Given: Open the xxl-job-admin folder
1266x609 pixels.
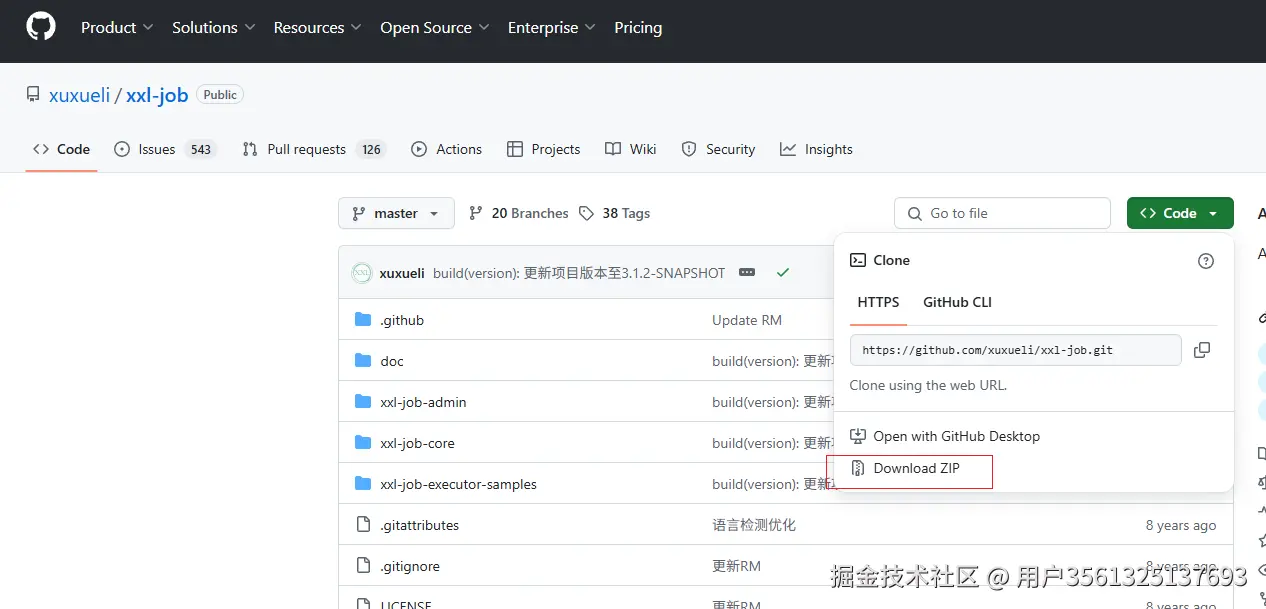Looking at the screenshot, I should coord(423,402).
